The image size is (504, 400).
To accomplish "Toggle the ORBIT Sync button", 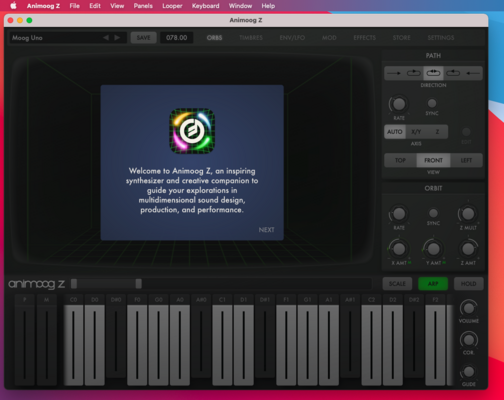I will 433,213.
